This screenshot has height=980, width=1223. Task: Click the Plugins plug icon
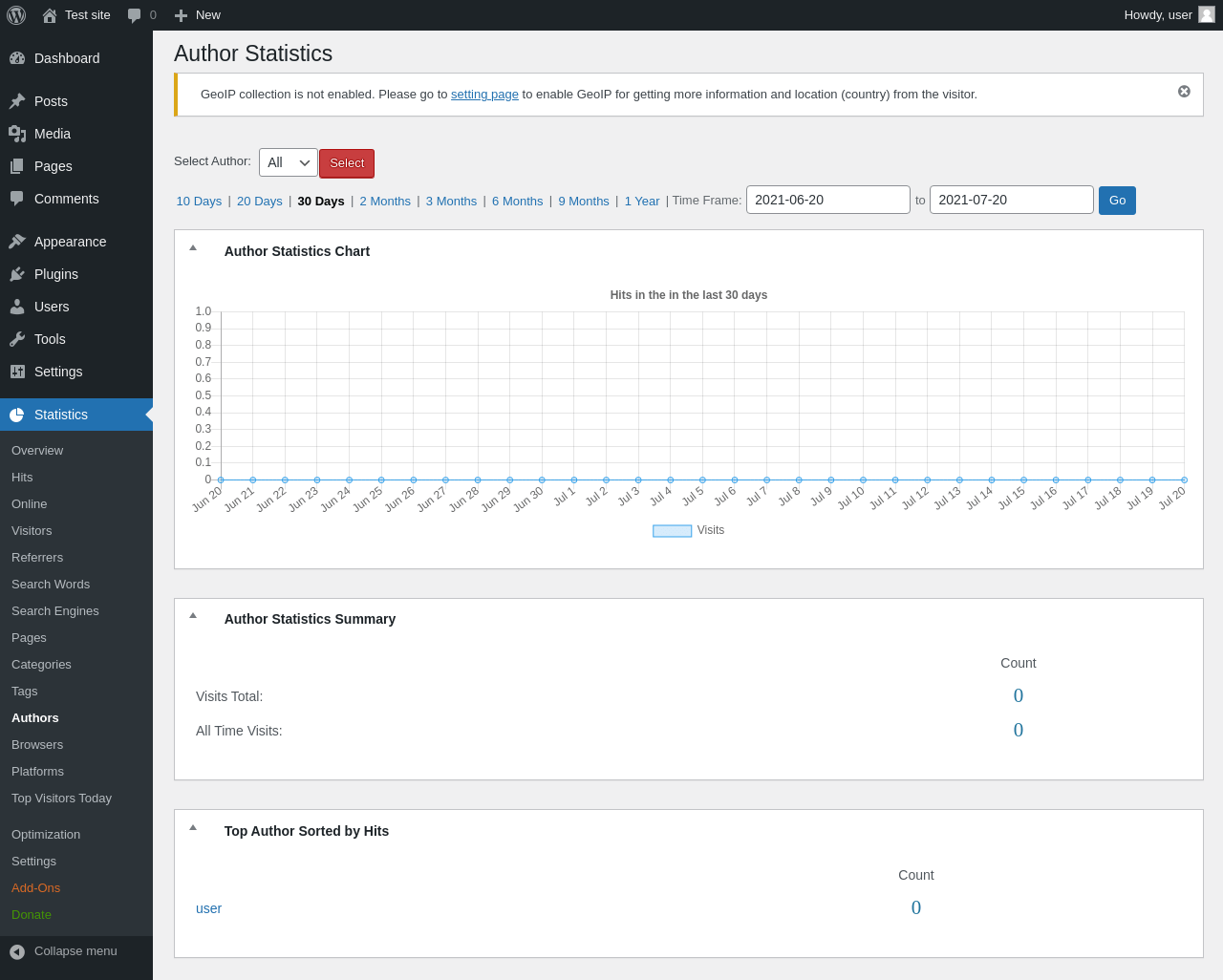tap(17, 274)
